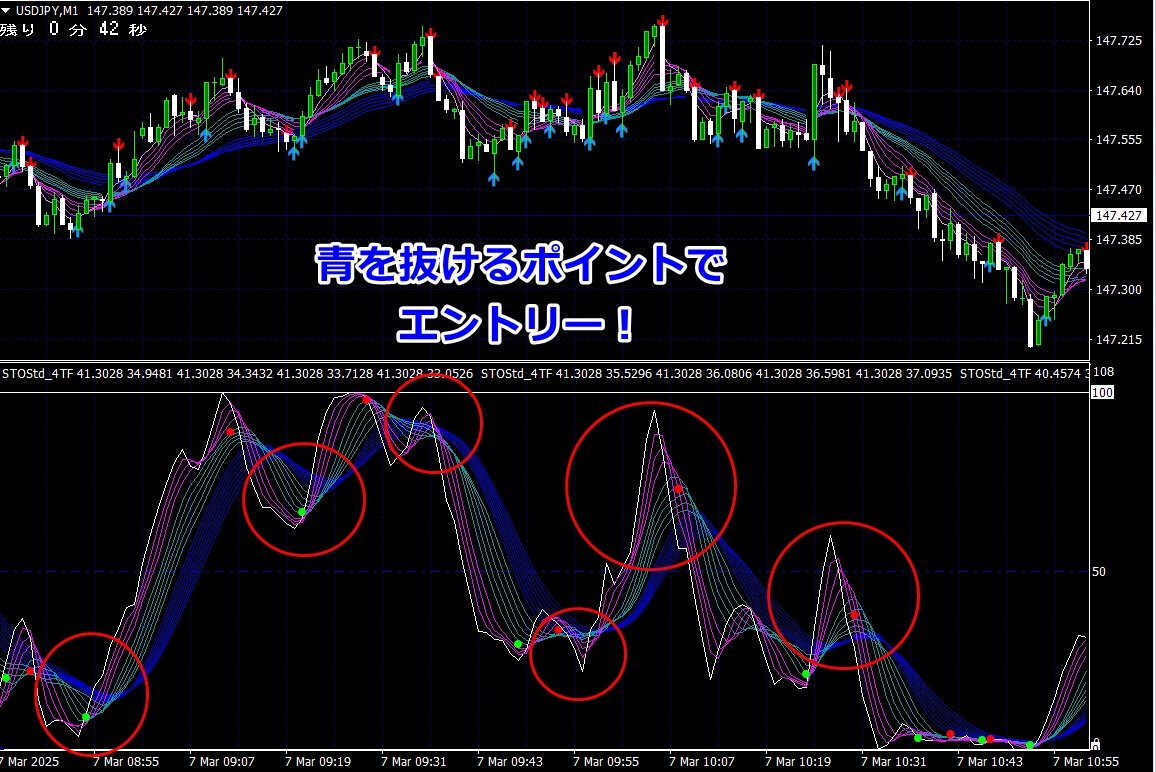1156x772 pixels.
Task: Click the 7 Mar 09:07 time label
Action: [x=221, y=761]
